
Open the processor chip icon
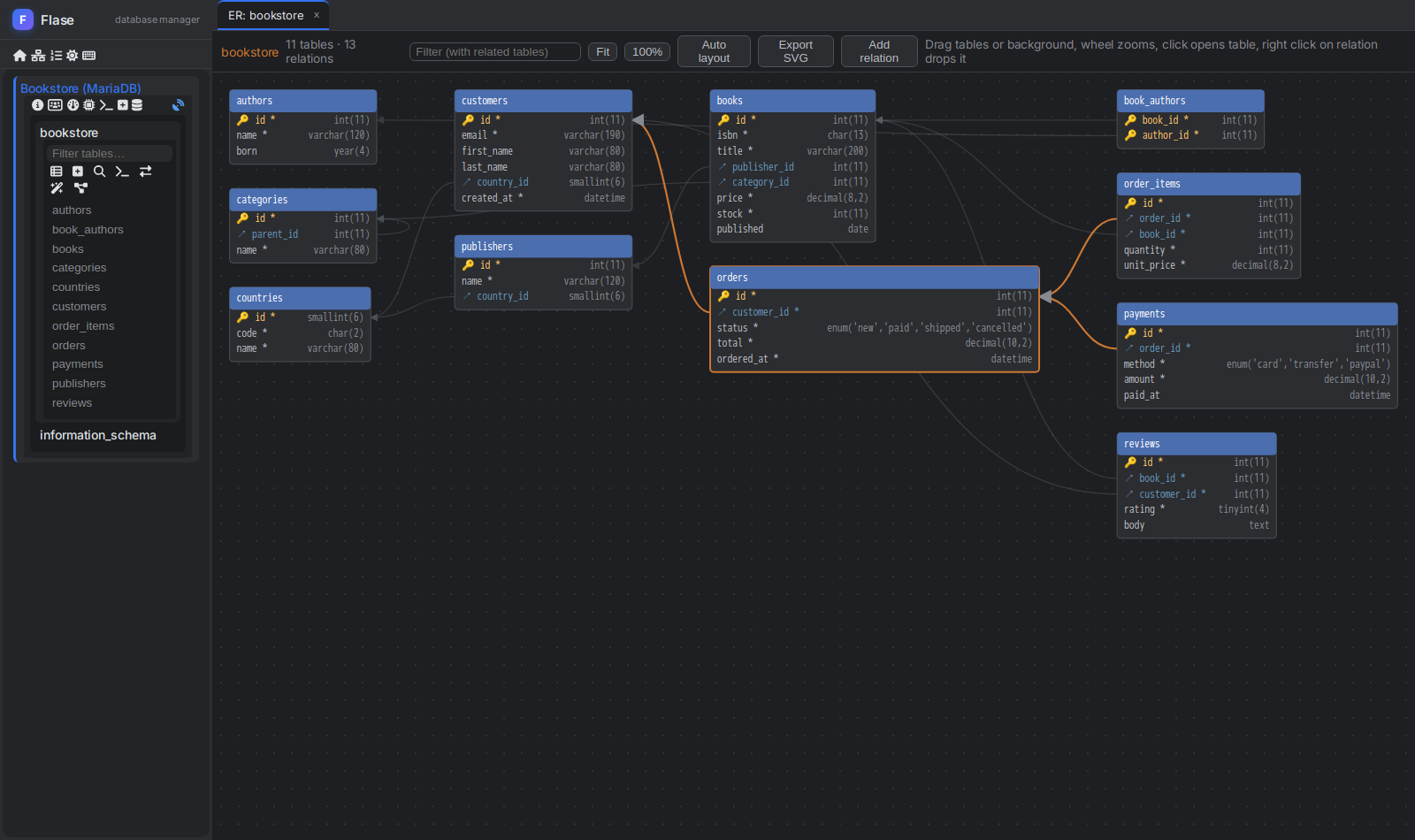88,105
